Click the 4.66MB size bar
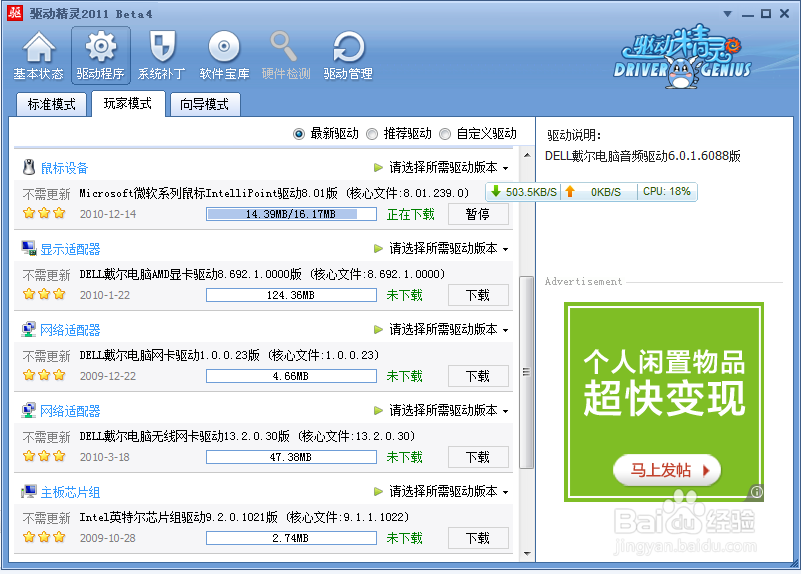This screenshot has width=801, height=574. tap(291, 376)
